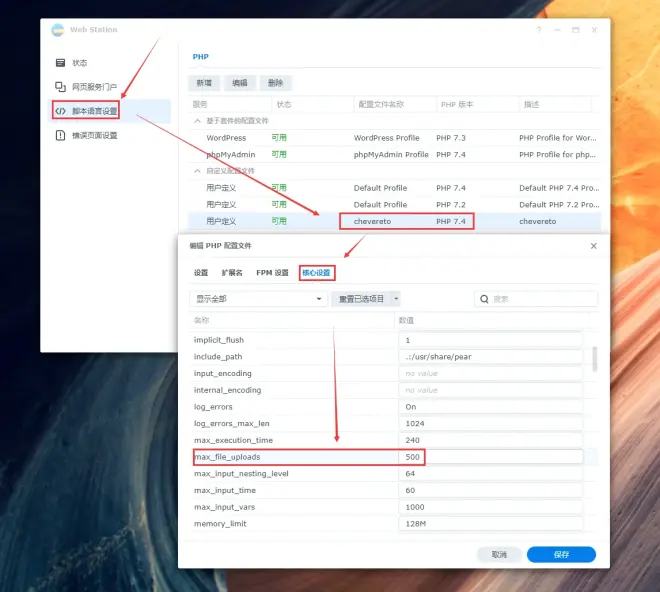Click the 配置文件名称 column header
The height and width of the screenshot is (592, 660).
pyautogui.click(x=395, y=104)
